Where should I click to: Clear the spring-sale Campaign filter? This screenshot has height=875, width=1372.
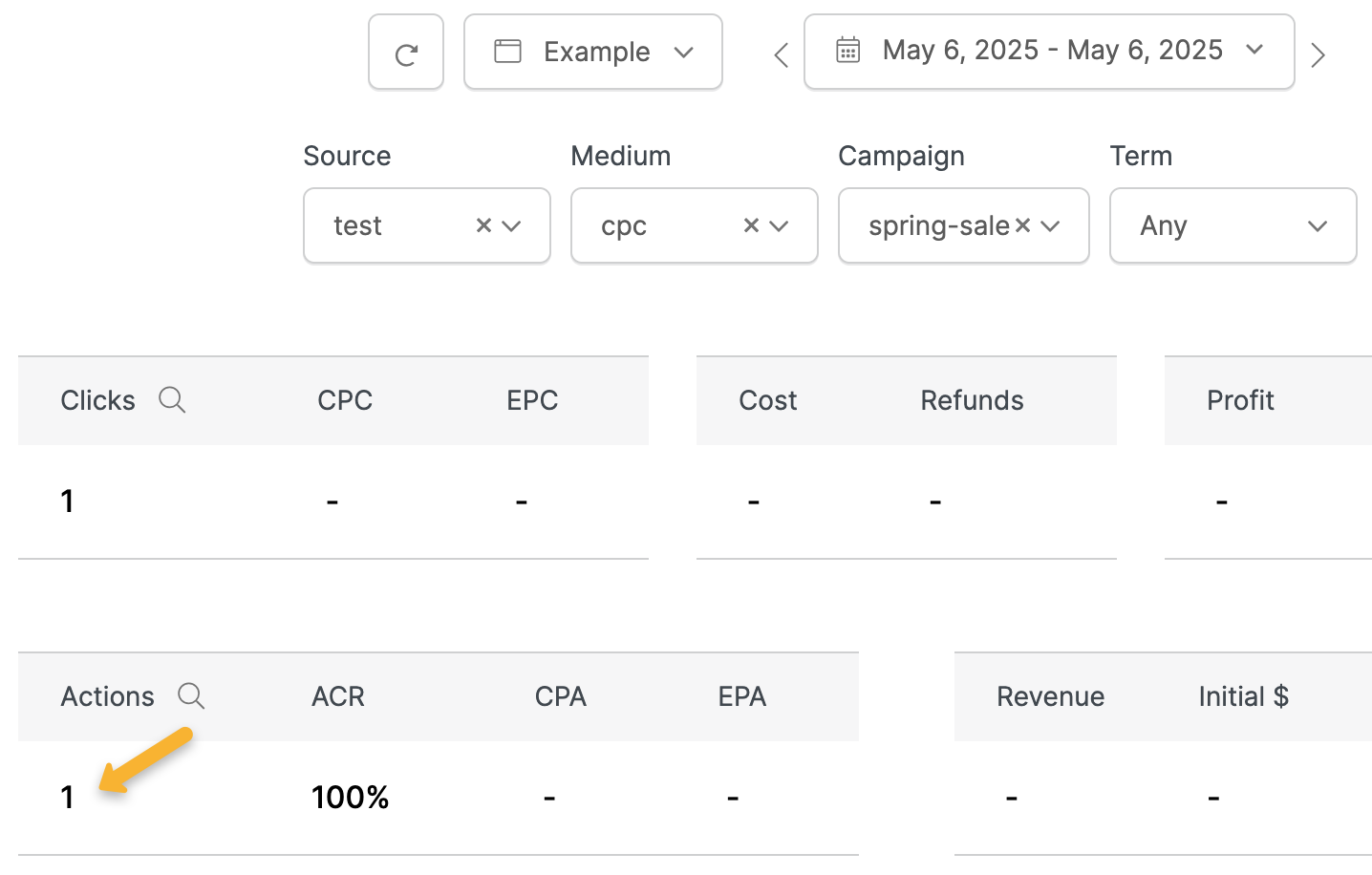pyautogui.click(x=1022, y=225)
